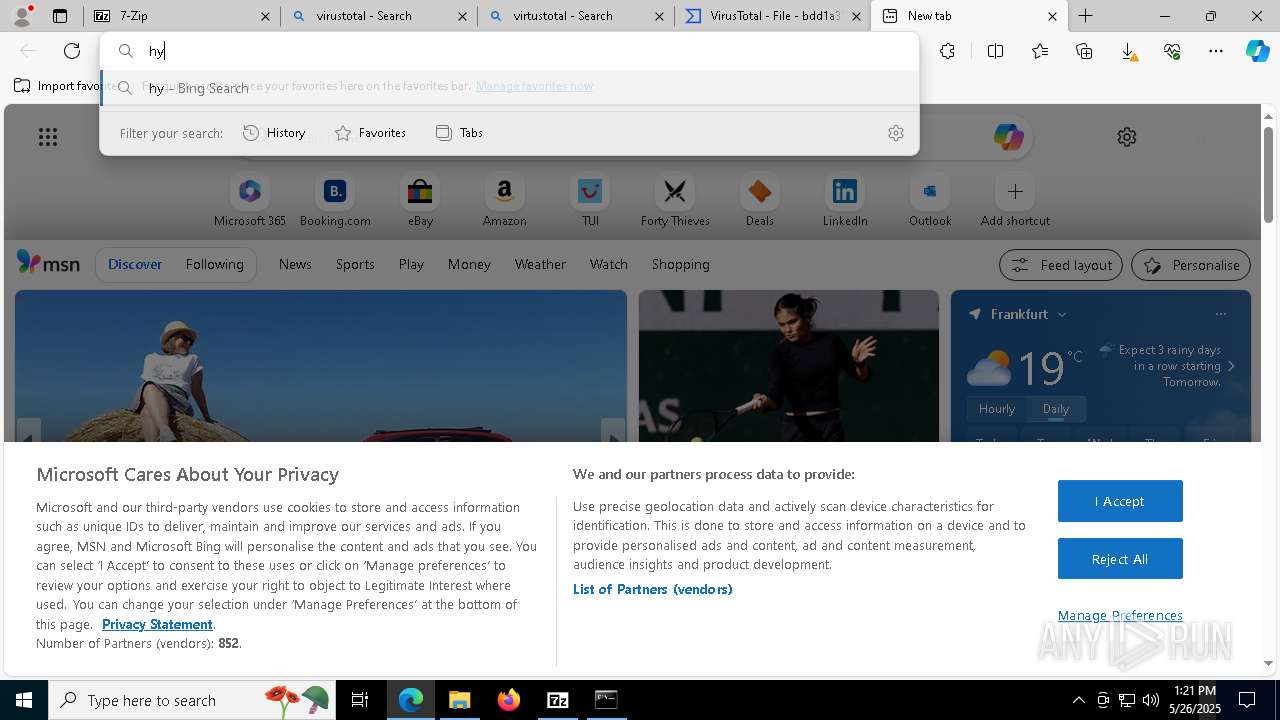Screen dimensions: 1280x720
Task: Click Reject All cookies button
Action: 1120,559
